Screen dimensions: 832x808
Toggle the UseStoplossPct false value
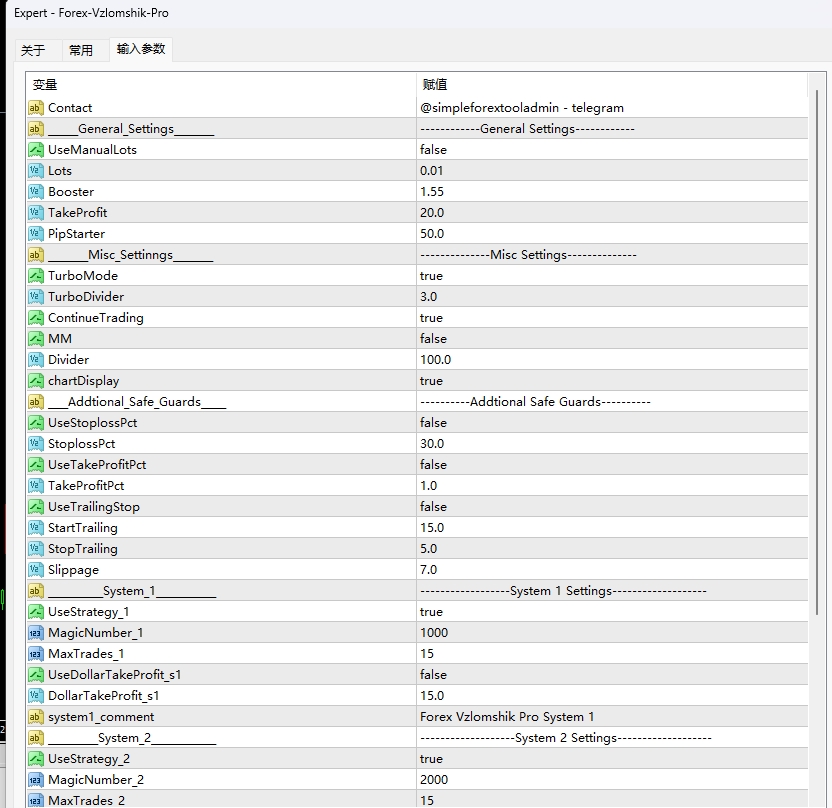433,423
